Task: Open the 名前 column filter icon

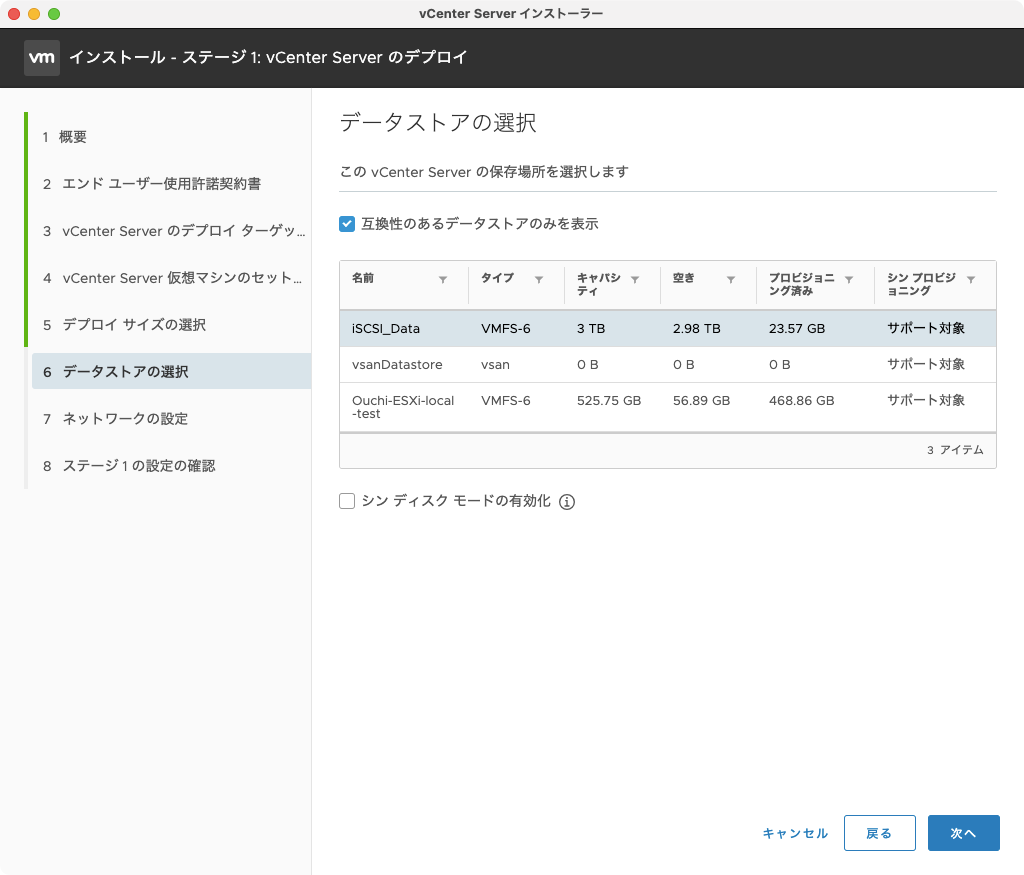Action: coord(443,281)
